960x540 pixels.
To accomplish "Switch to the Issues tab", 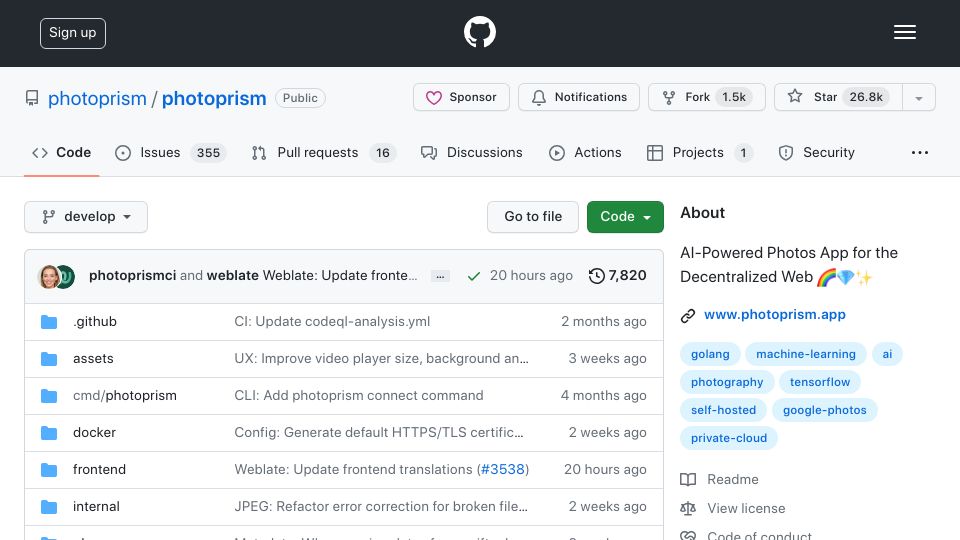I will pos(170,152).
